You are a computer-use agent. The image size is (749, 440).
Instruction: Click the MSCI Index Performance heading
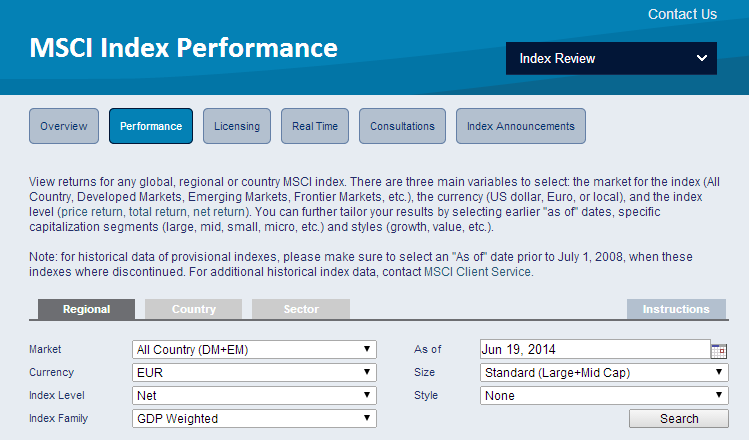tap(183, 48)
